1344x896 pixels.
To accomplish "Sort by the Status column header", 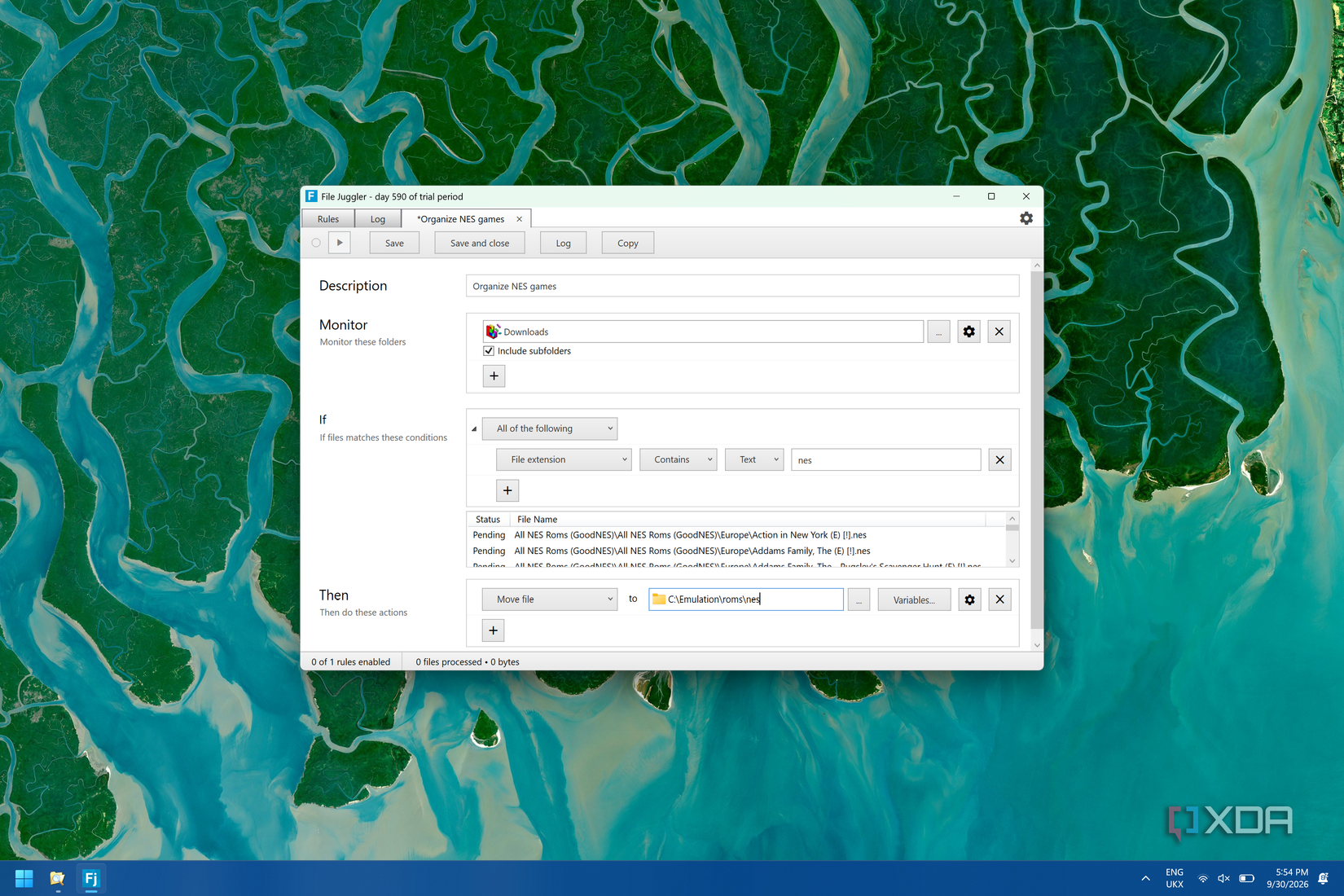I will click(488, 519).
